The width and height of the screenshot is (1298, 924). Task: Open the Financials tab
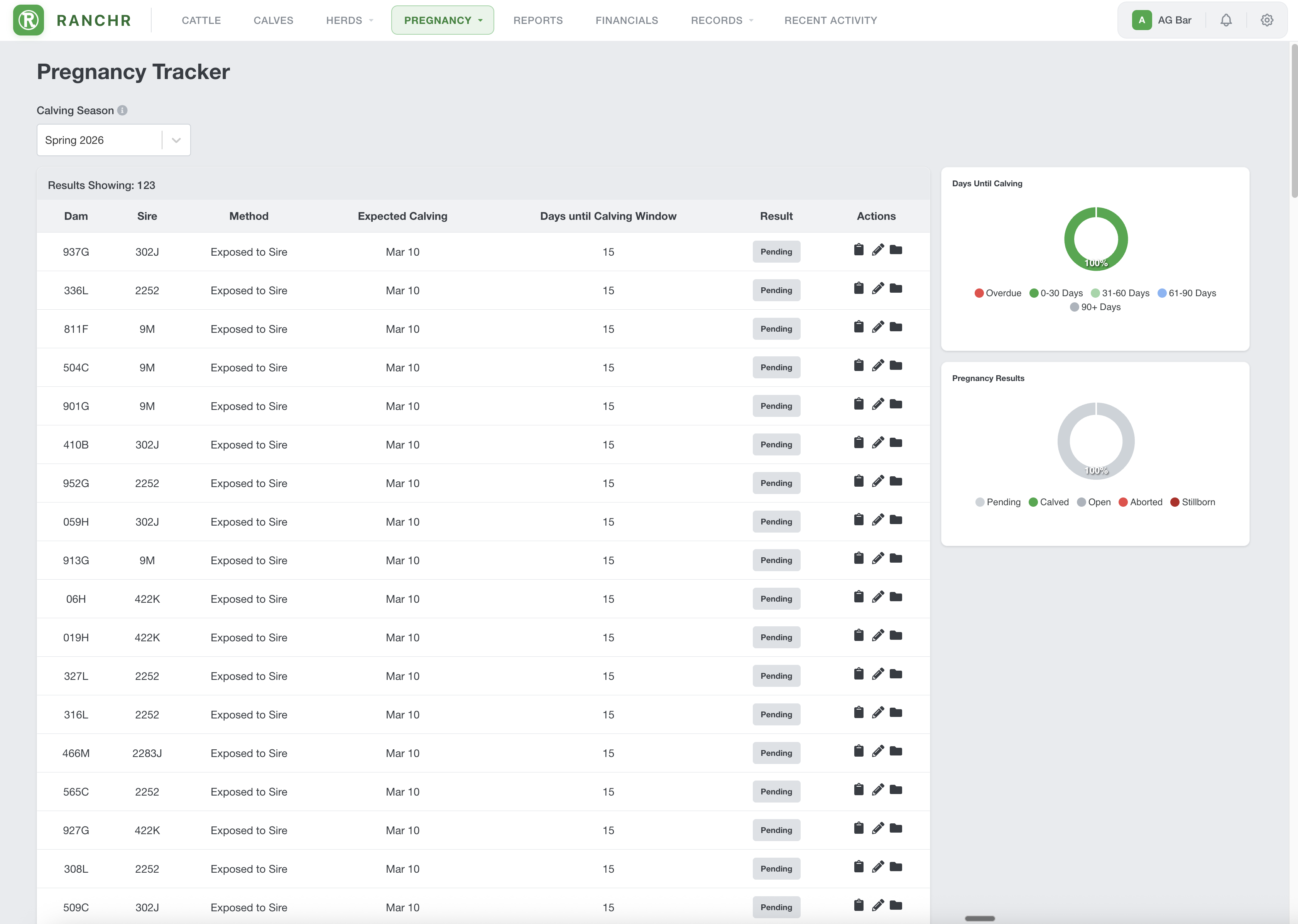coord(626,20)
